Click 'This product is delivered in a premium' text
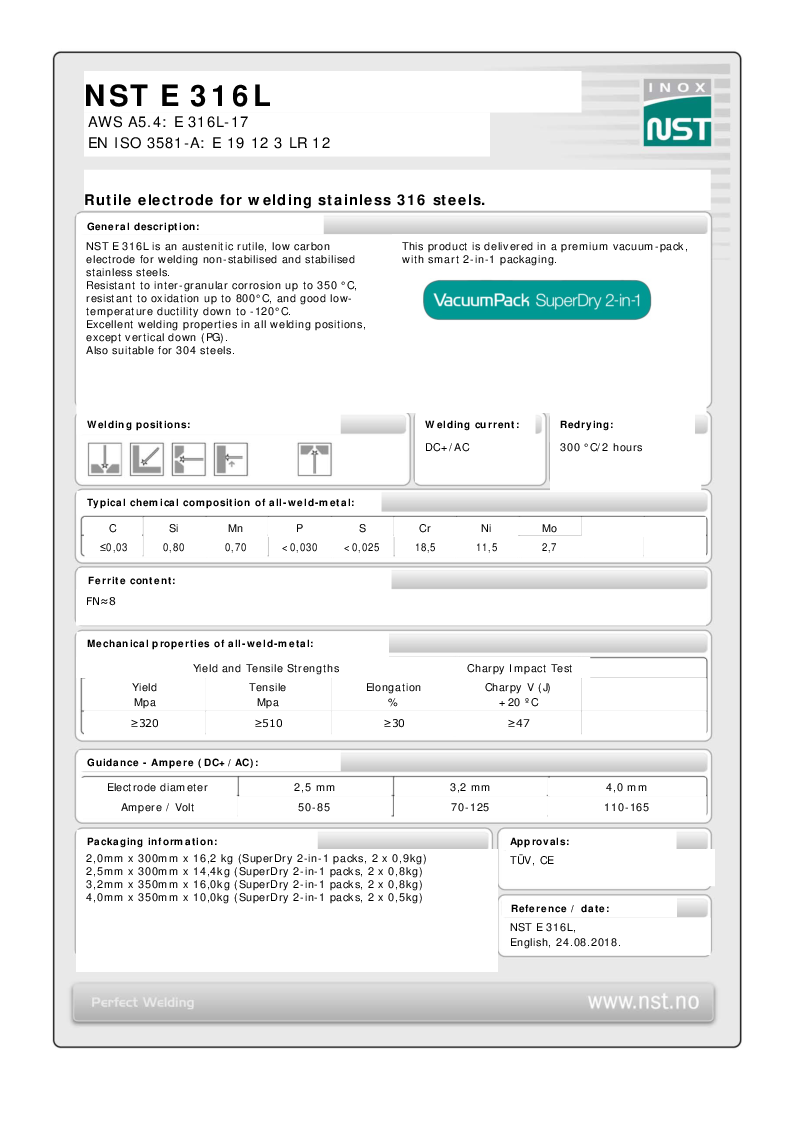 click(x=545, y=246)
